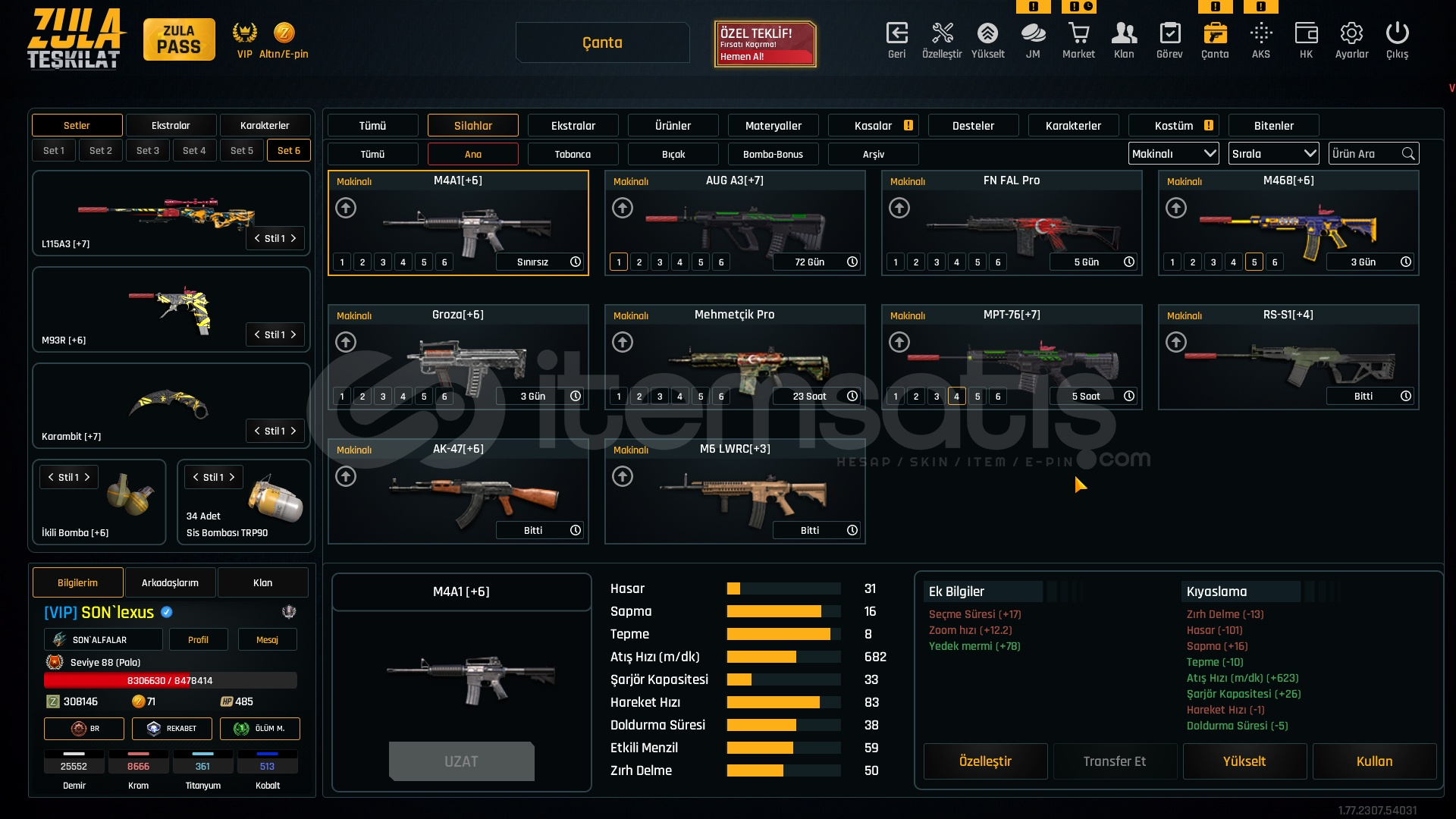Toggle set slot 6 on MPT-76[+7]
The height and width of the screenshot is (819, 1456).
[998, 396]
